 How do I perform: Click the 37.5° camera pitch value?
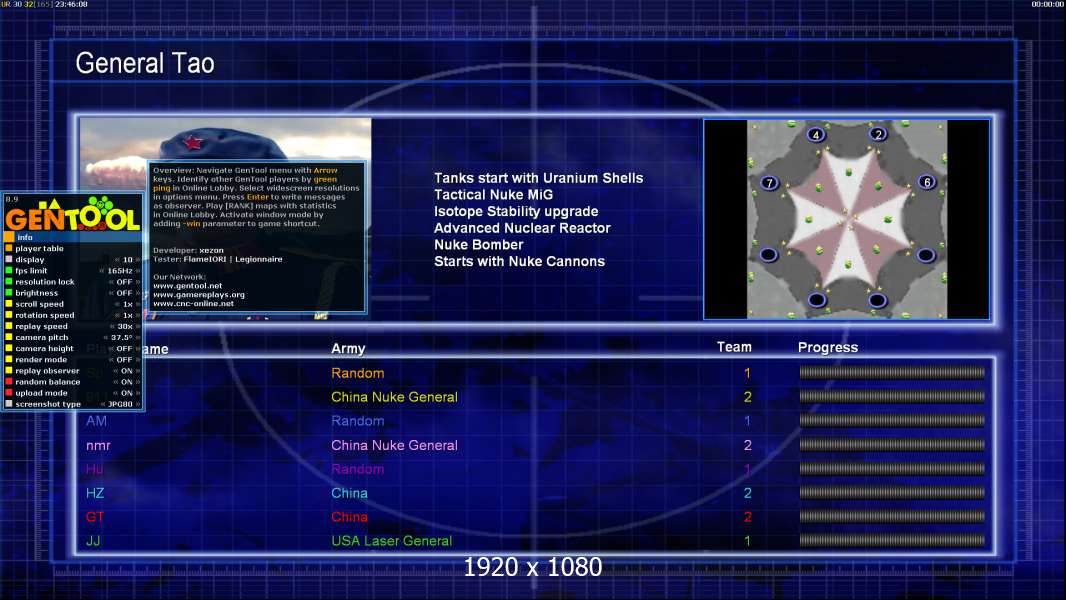point(122,337)
